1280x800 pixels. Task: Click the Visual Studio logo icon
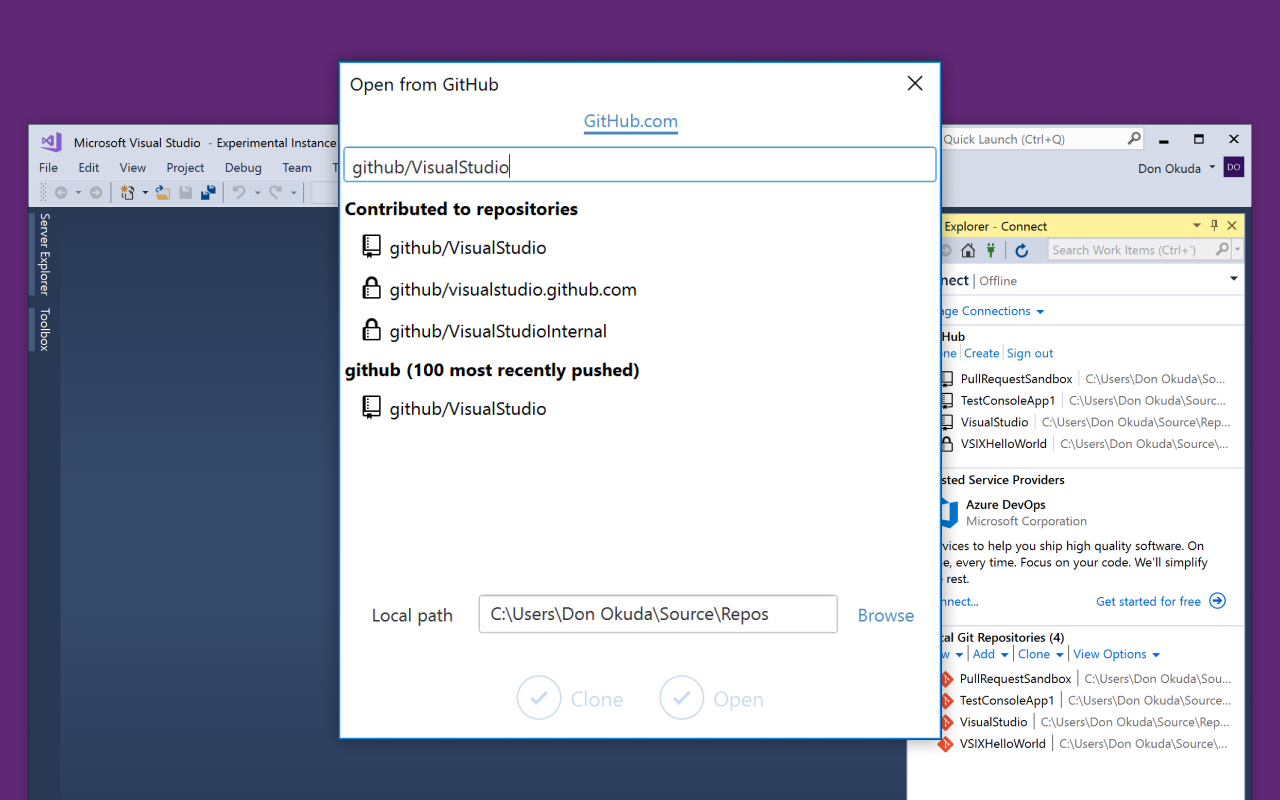click(x=51, y=142)
